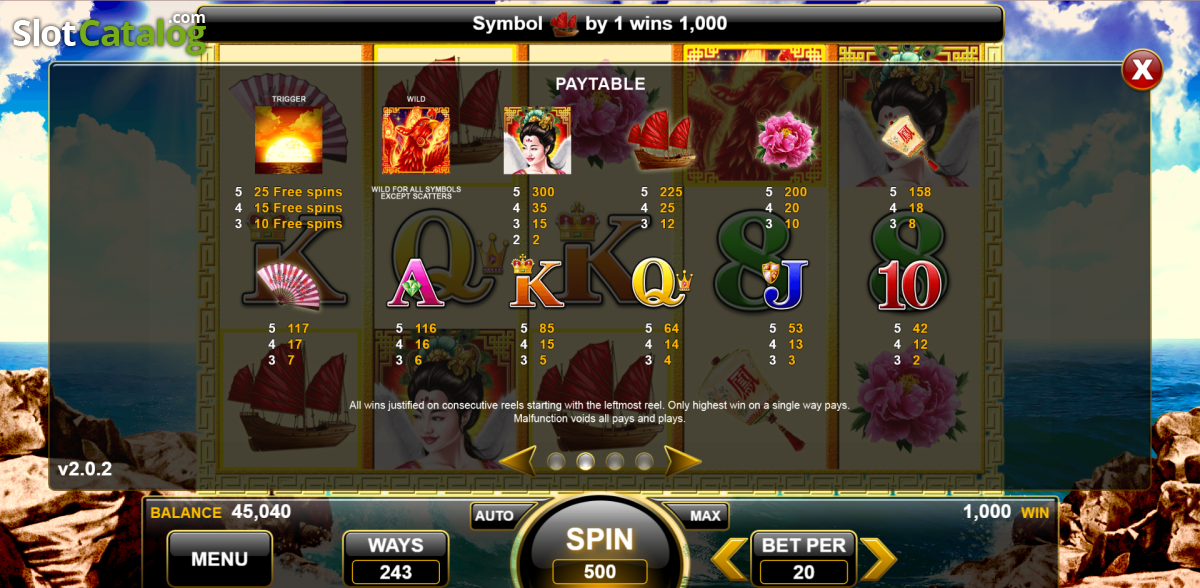
Task: Click the pink peony flower symbol
Action: coord(788,140)
